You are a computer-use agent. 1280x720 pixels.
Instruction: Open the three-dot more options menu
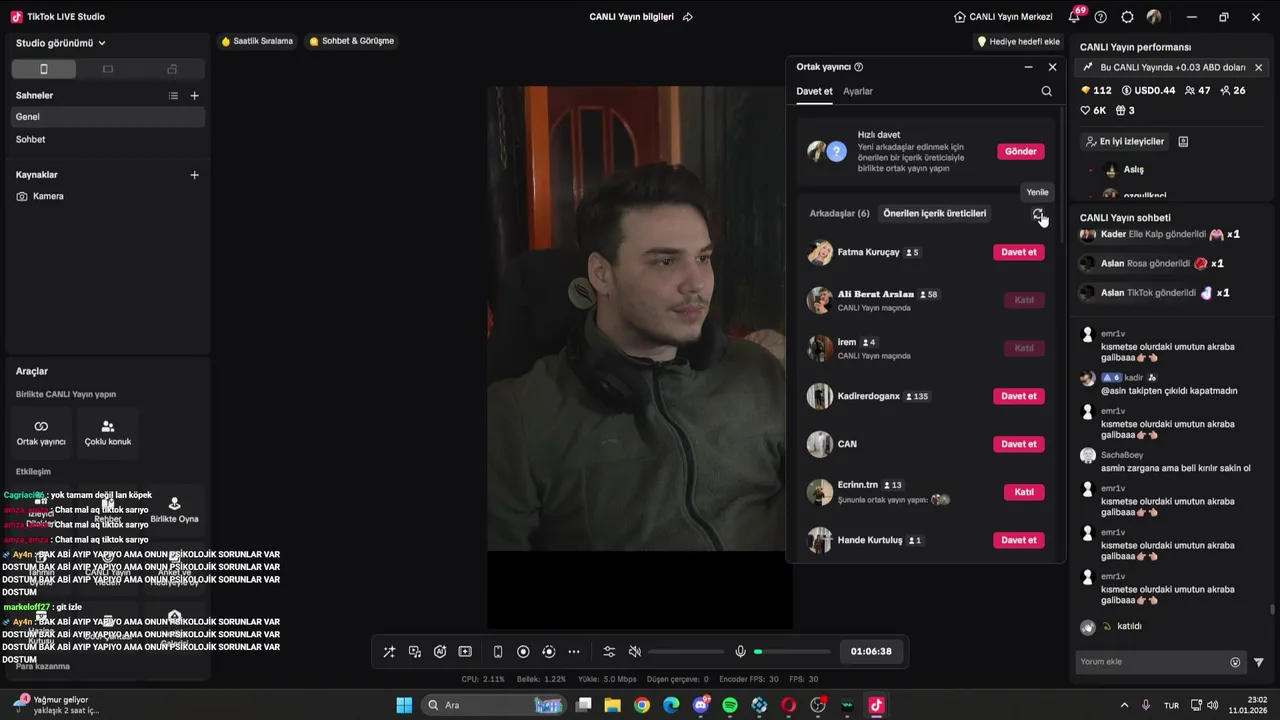pos(574,652)
